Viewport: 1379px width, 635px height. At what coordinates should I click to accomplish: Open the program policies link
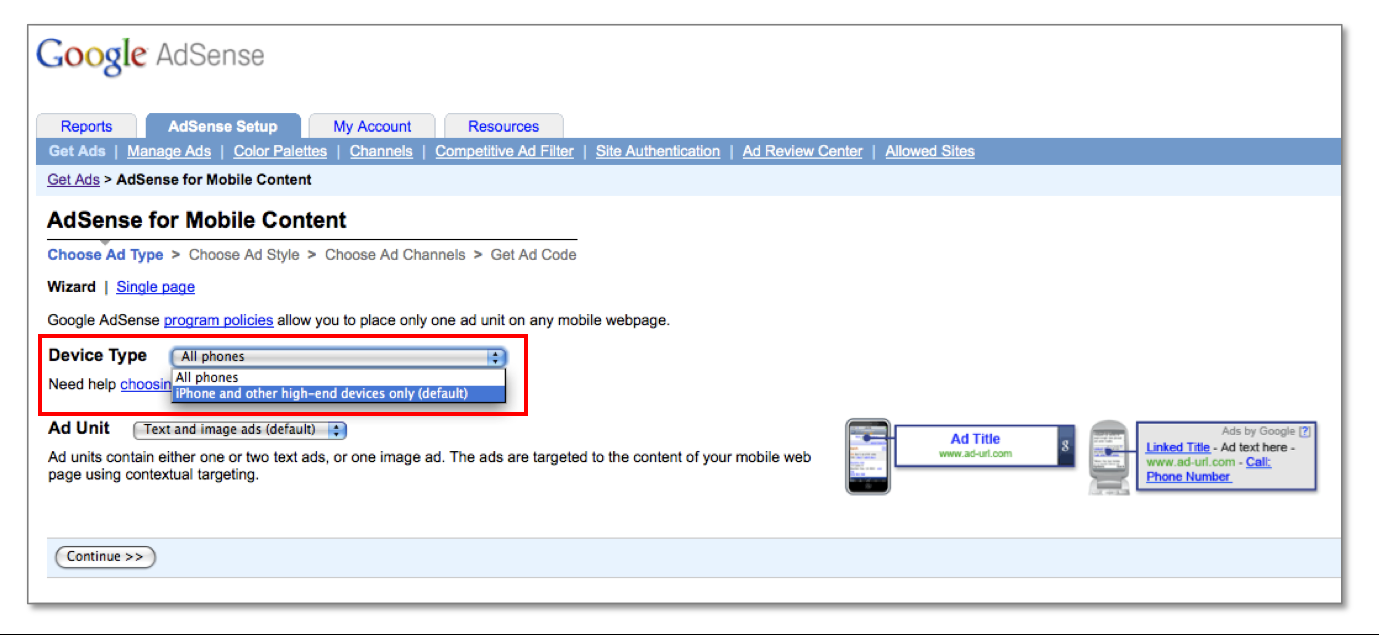coord(218,320)
